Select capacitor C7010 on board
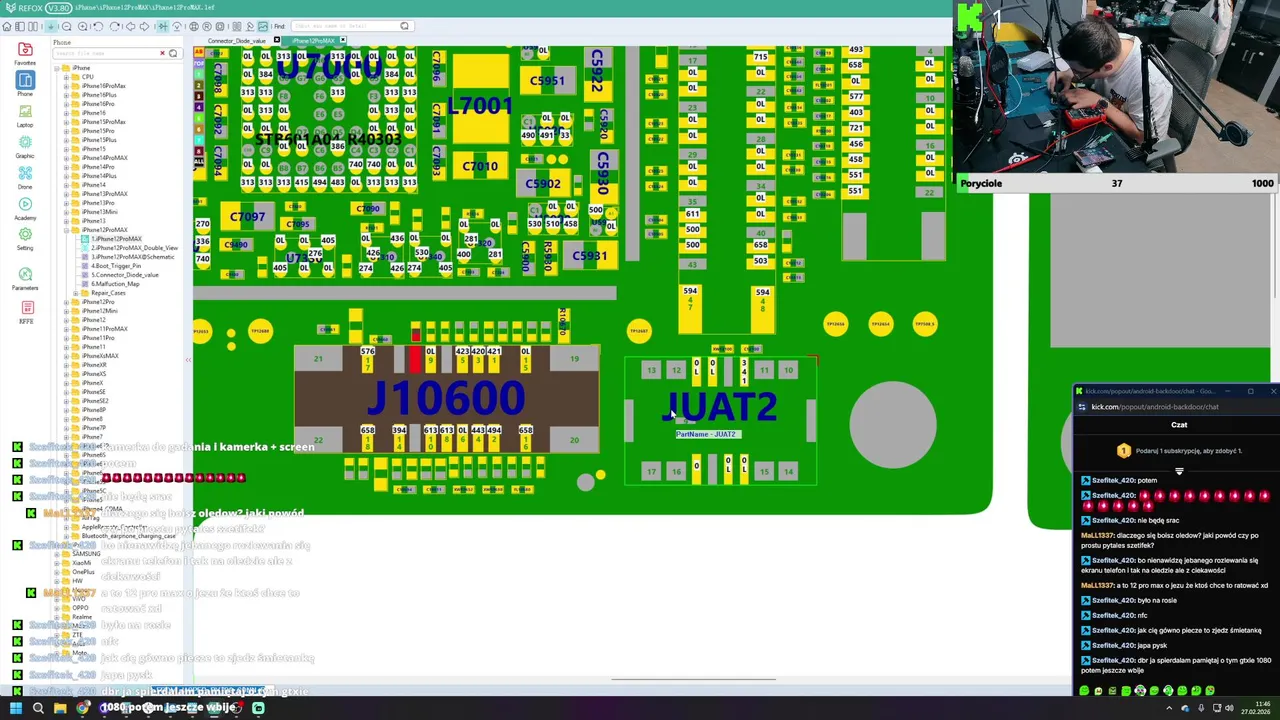 480,166
